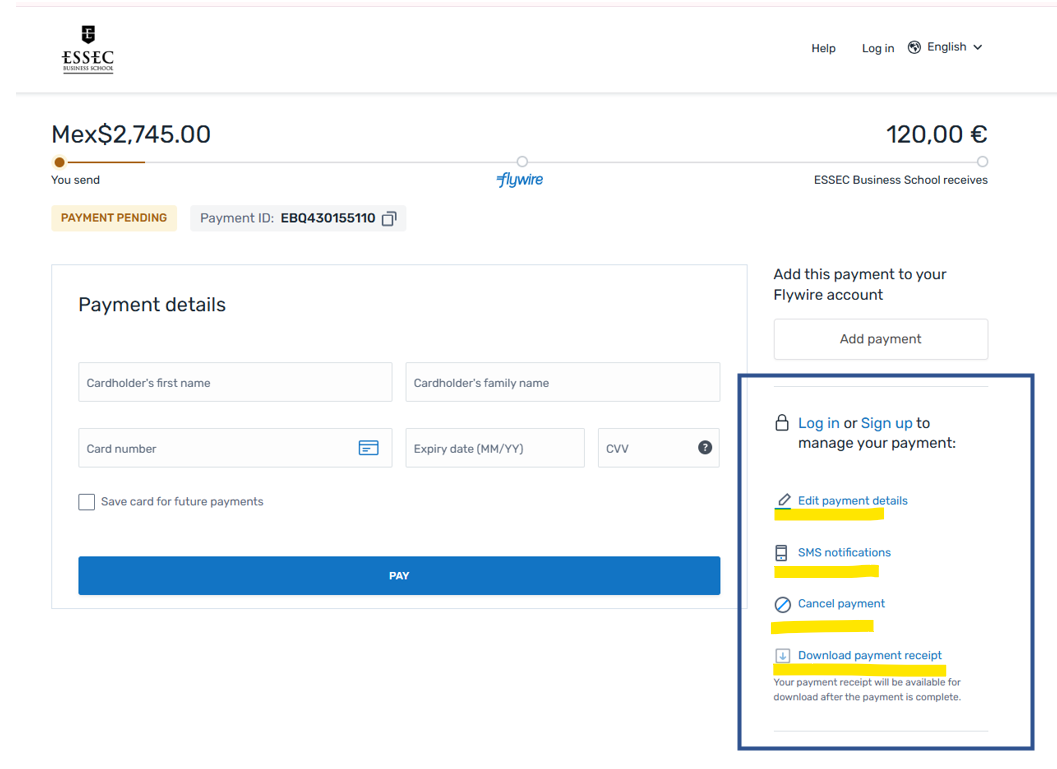Click the padlock icon beside Log in
Viewport: 1057px width, 769px height.
781,423
